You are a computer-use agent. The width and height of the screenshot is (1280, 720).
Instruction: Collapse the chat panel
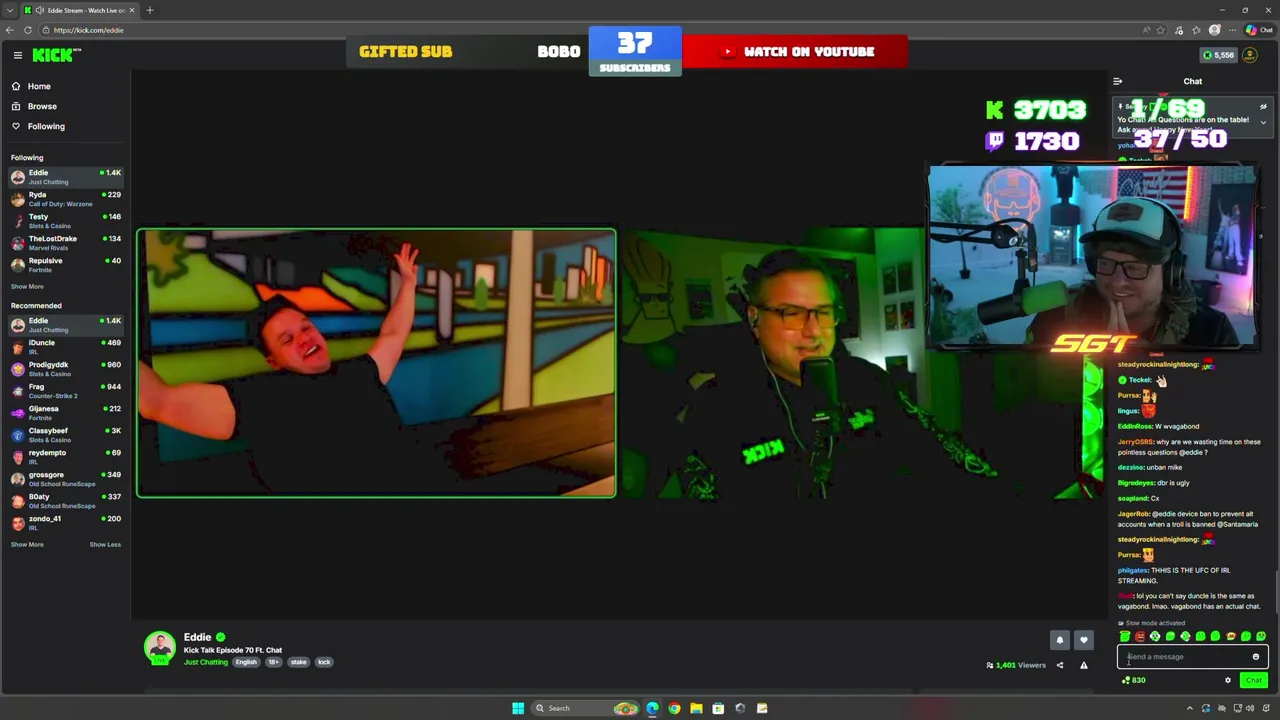[x=1117, y=81]
